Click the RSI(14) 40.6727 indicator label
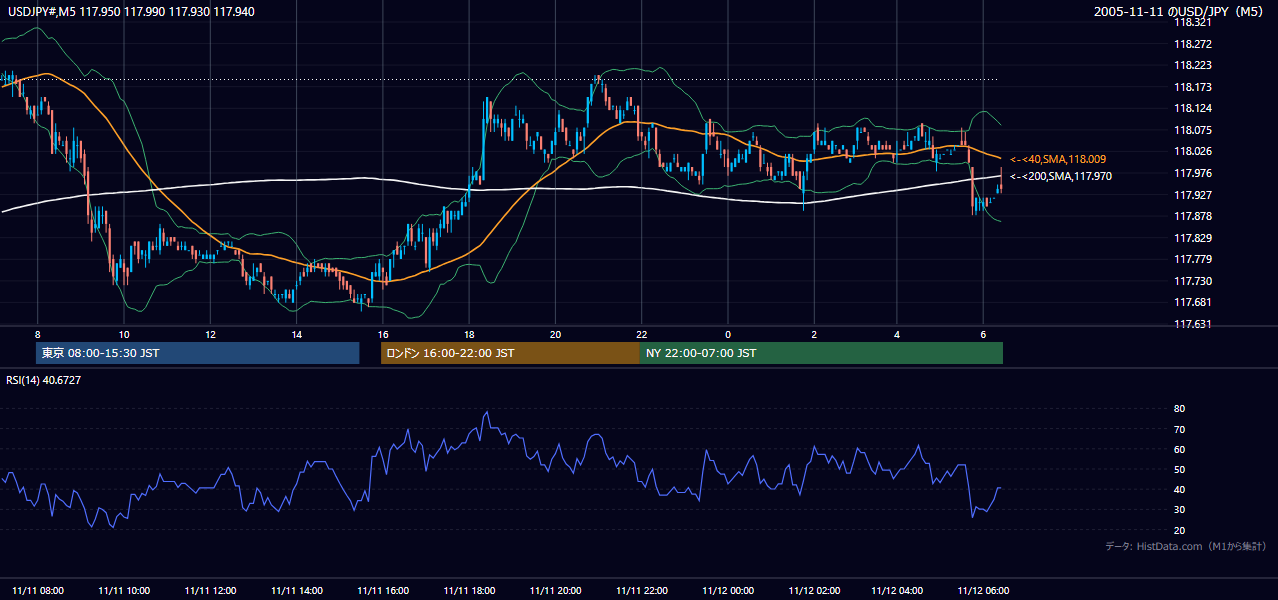This screenshot has height=600, width=1278. 43,380
